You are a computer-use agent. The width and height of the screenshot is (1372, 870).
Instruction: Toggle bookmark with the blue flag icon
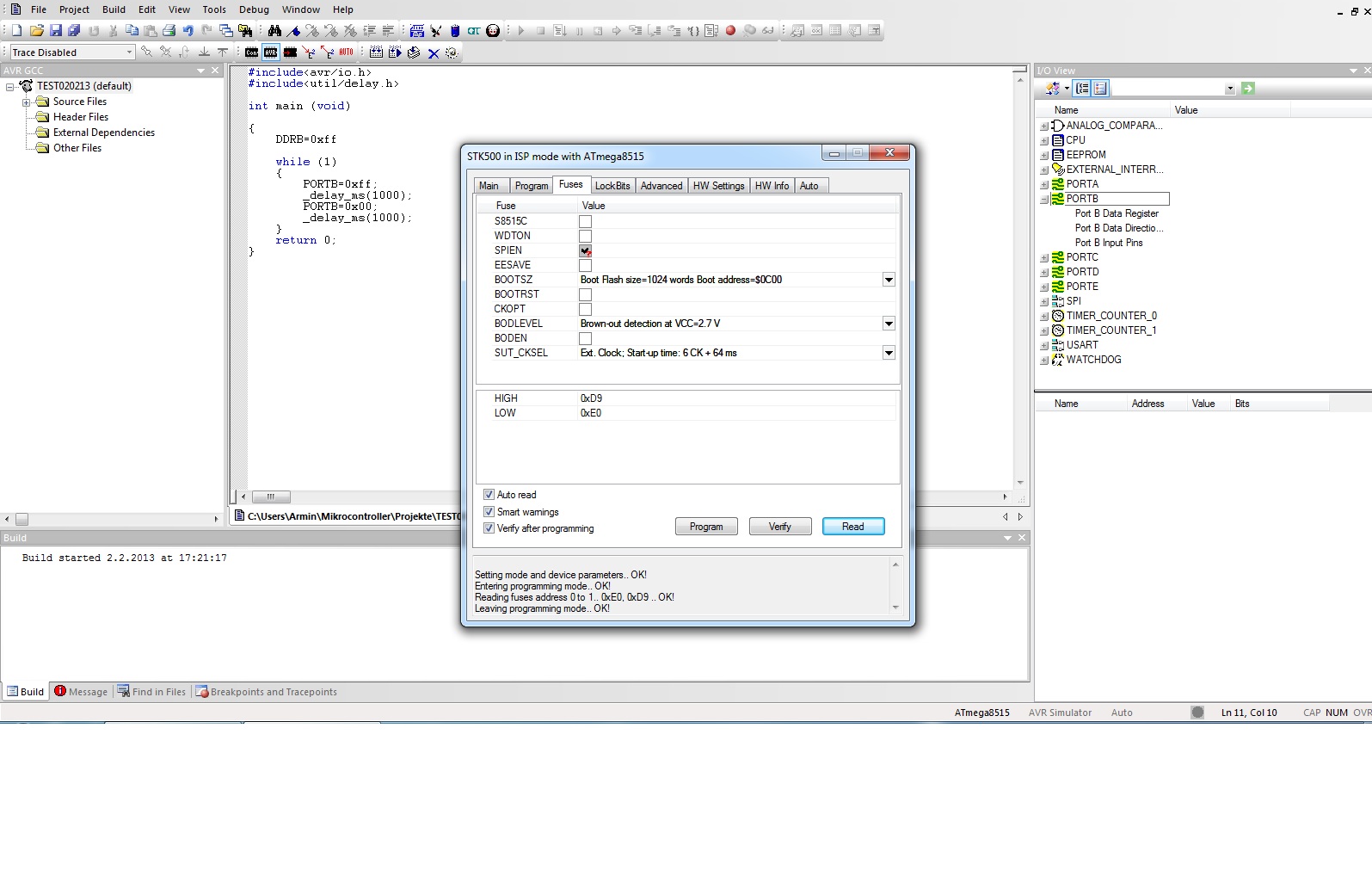pos(293,30)
